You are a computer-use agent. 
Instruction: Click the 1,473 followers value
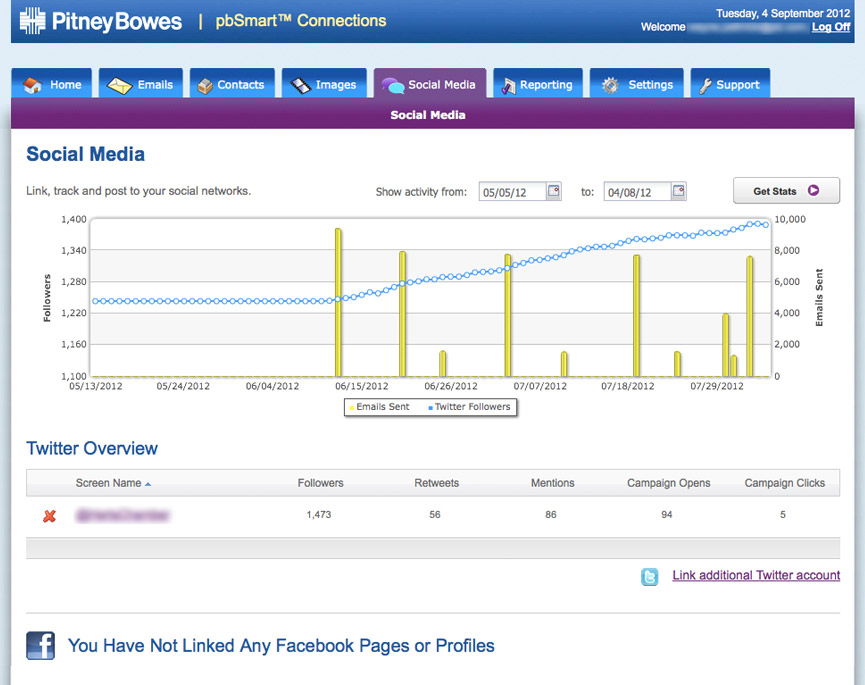[319, 515]
